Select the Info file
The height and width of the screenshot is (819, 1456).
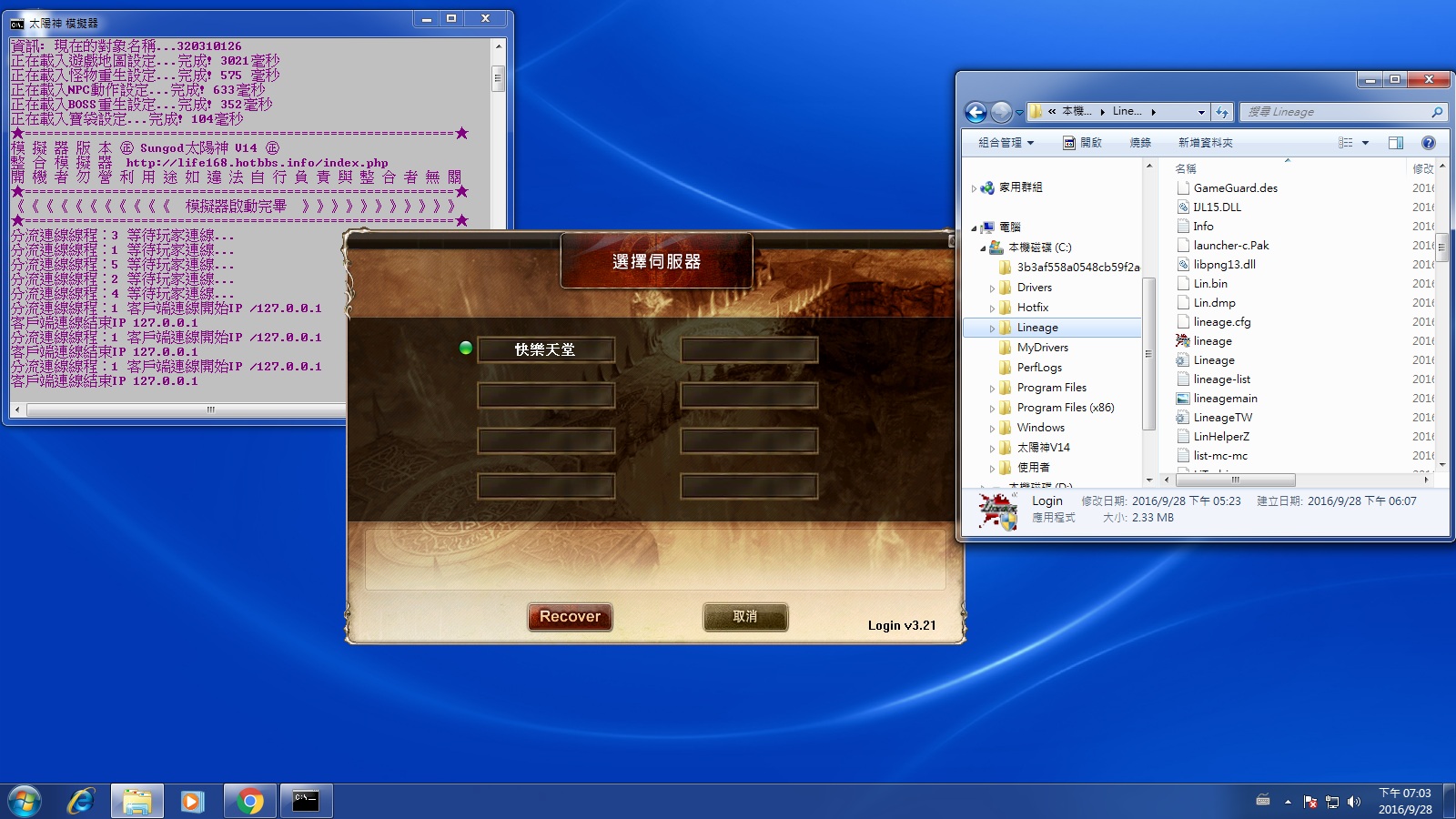coord(1203,226)
